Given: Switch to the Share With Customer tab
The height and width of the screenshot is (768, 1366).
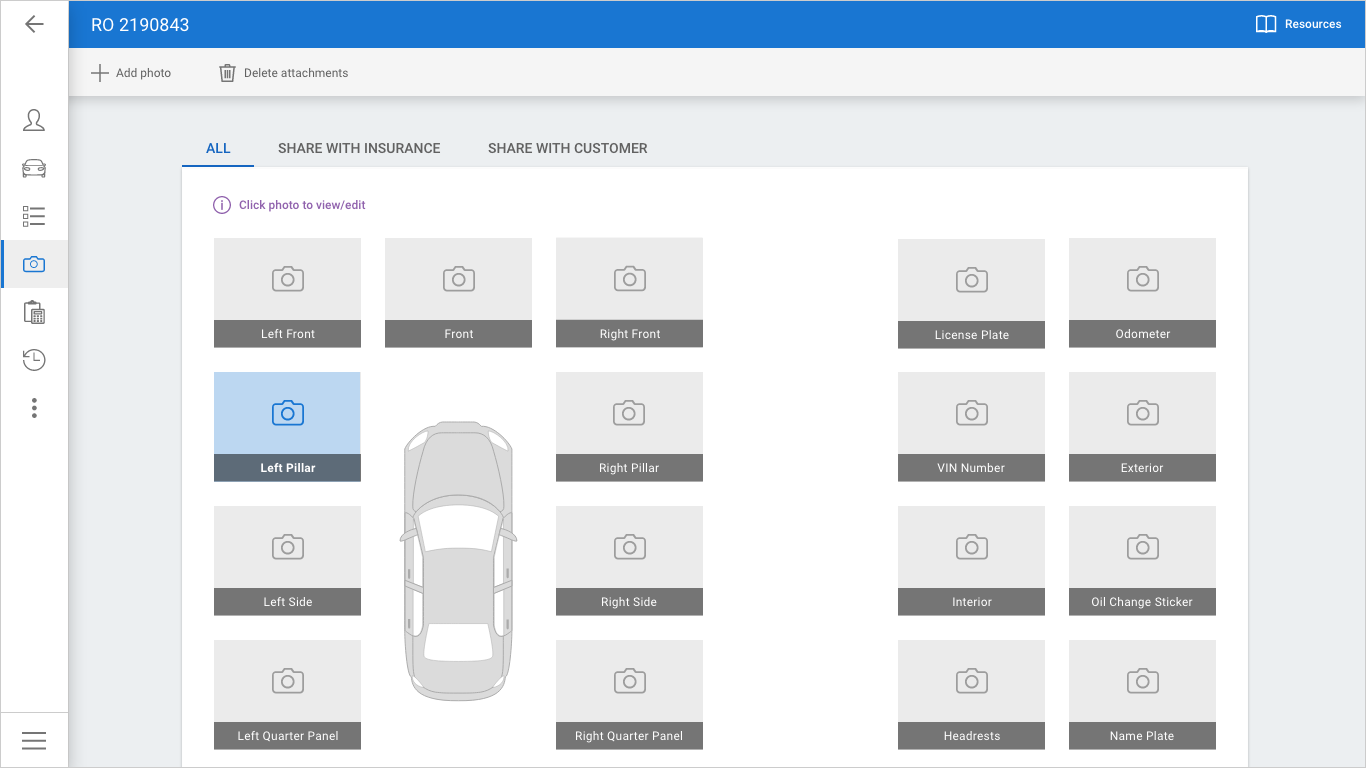Looking at the screenshot, I should pos(567,148).
